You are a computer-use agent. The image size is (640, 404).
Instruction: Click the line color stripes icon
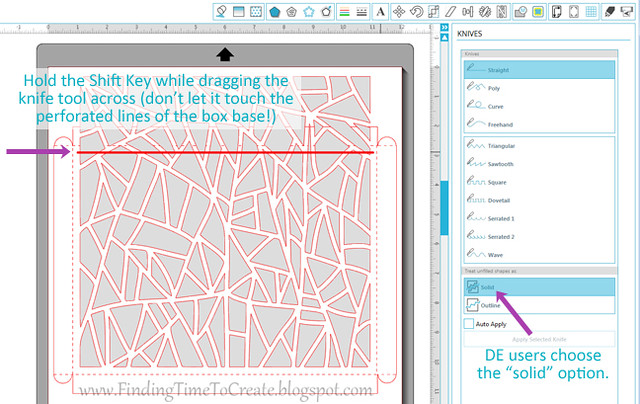pyautogui.click(x=345, y=12)
